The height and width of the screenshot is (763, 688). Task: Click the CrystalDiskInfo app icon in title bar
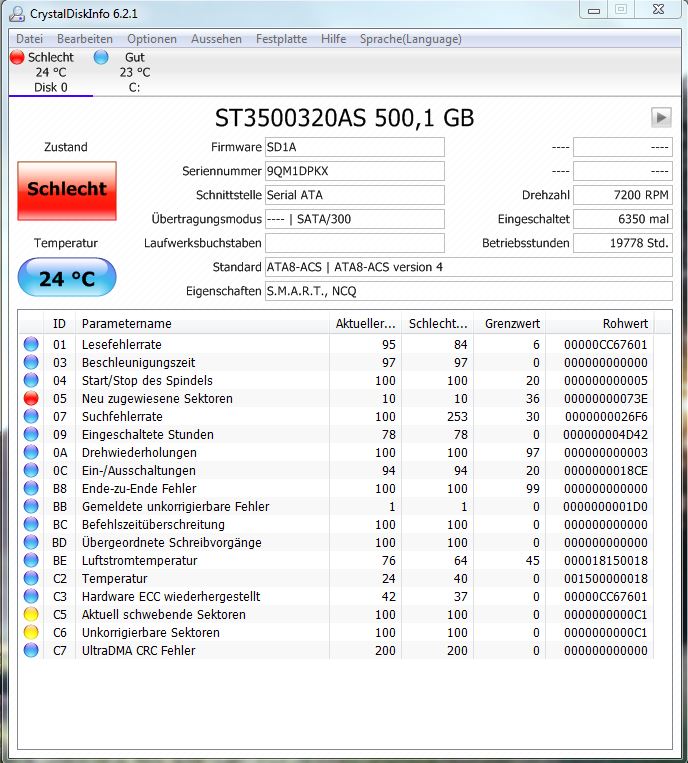pyautogui.click(x=17, y=13)
